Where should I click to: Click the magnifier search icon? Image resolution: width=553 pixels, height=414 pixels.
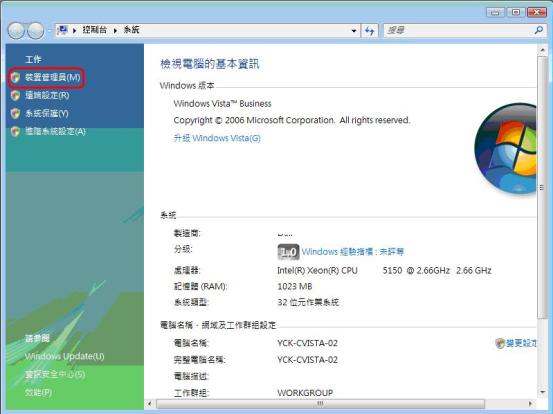tap(539, 30)
